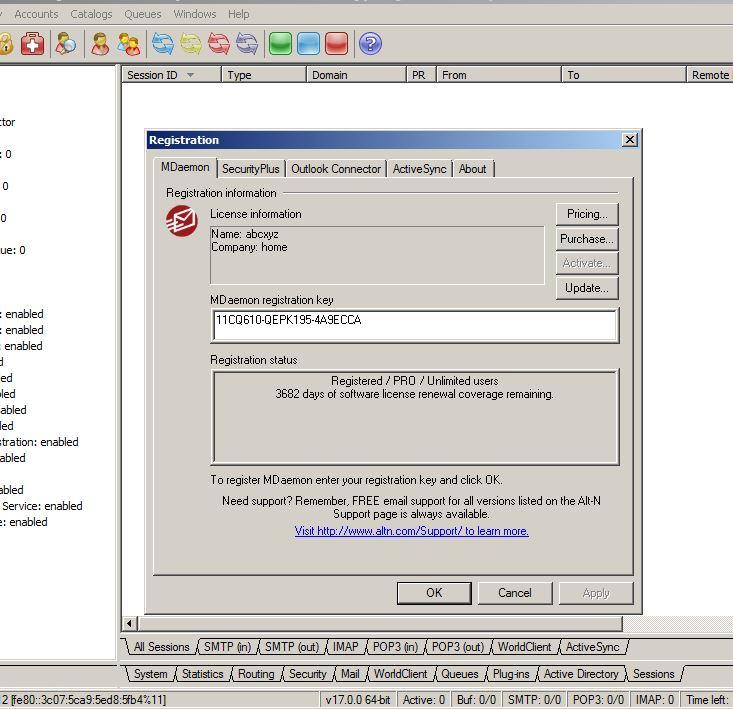Click the disabled Activate... button

pyautogui.click(x=587, y=263)
